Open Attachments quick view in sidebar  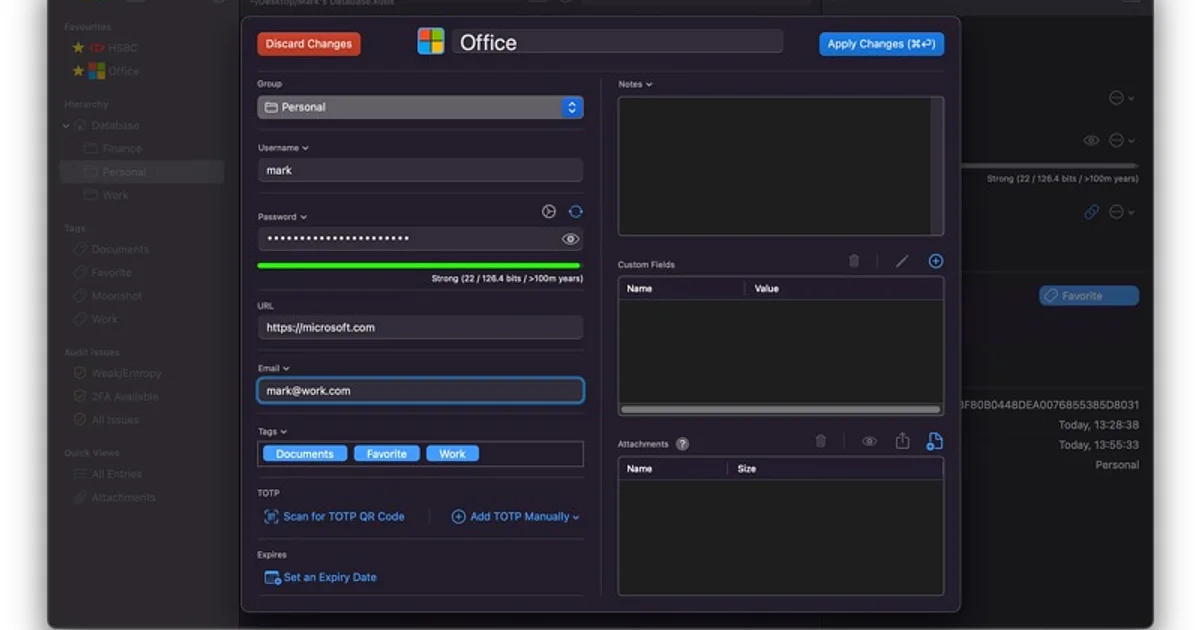[x=115, y=498]
